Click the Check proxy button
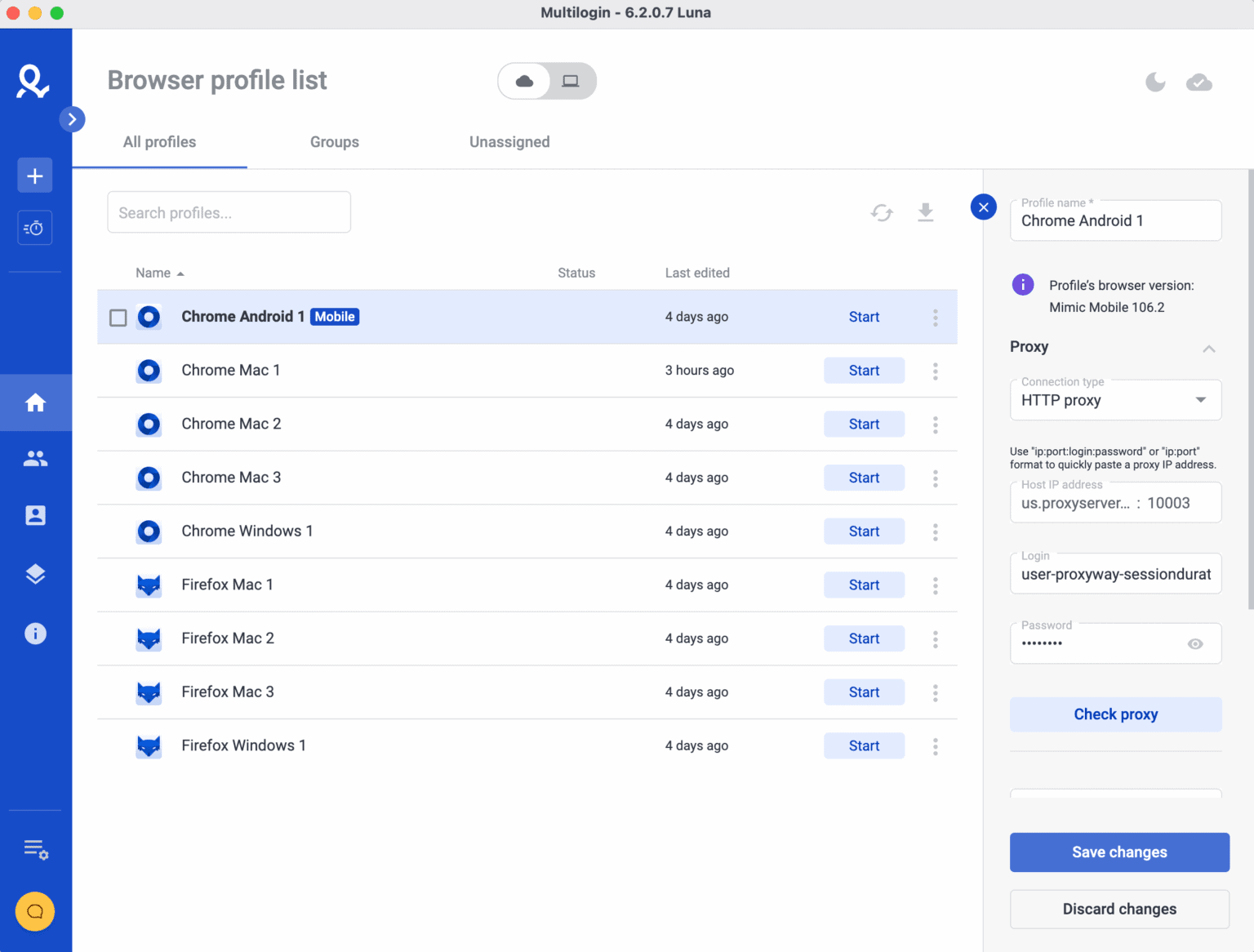The image size is (1254, 952). [x=1115, y=714]
